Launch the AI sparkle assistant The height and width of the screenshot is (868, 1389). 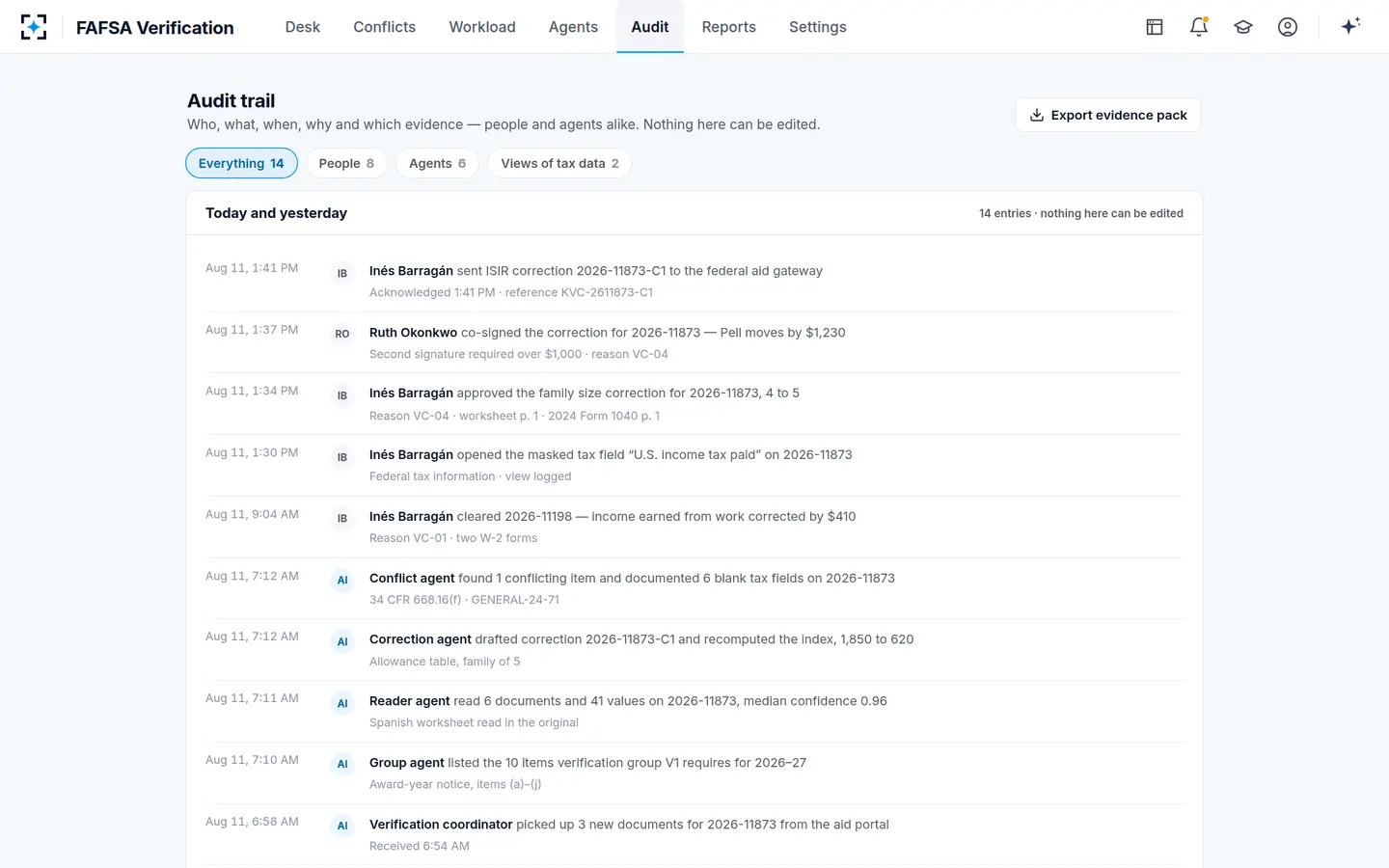[x=1350, y=26]
